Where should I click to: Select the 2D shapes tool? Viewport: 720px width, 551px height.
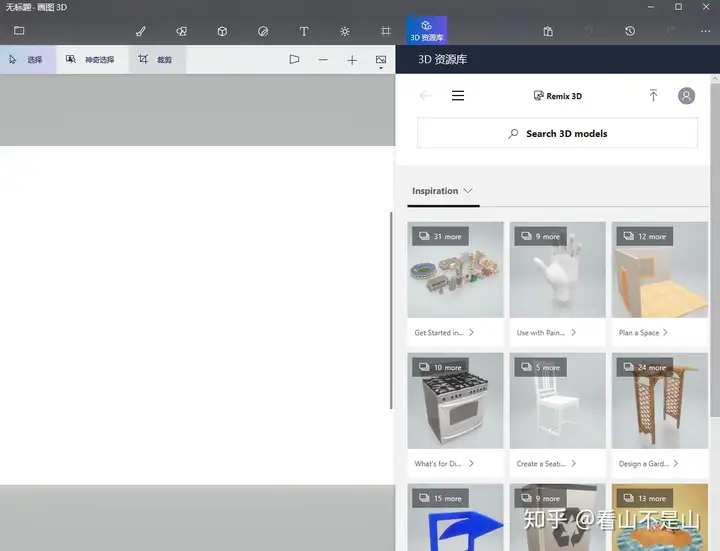[181, 31]
